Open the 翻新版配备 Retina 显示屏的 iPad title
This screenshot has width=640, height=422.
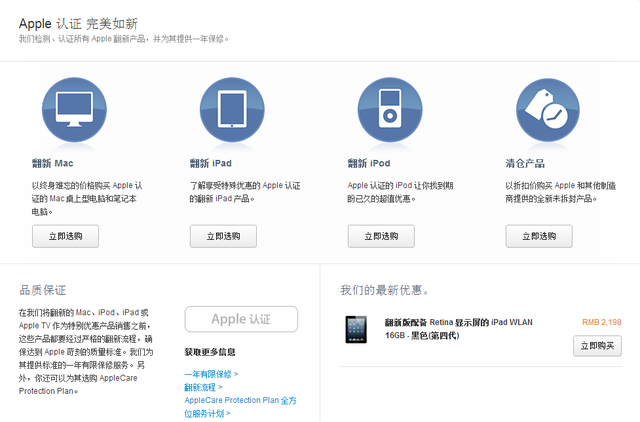(x=458, y=329)
